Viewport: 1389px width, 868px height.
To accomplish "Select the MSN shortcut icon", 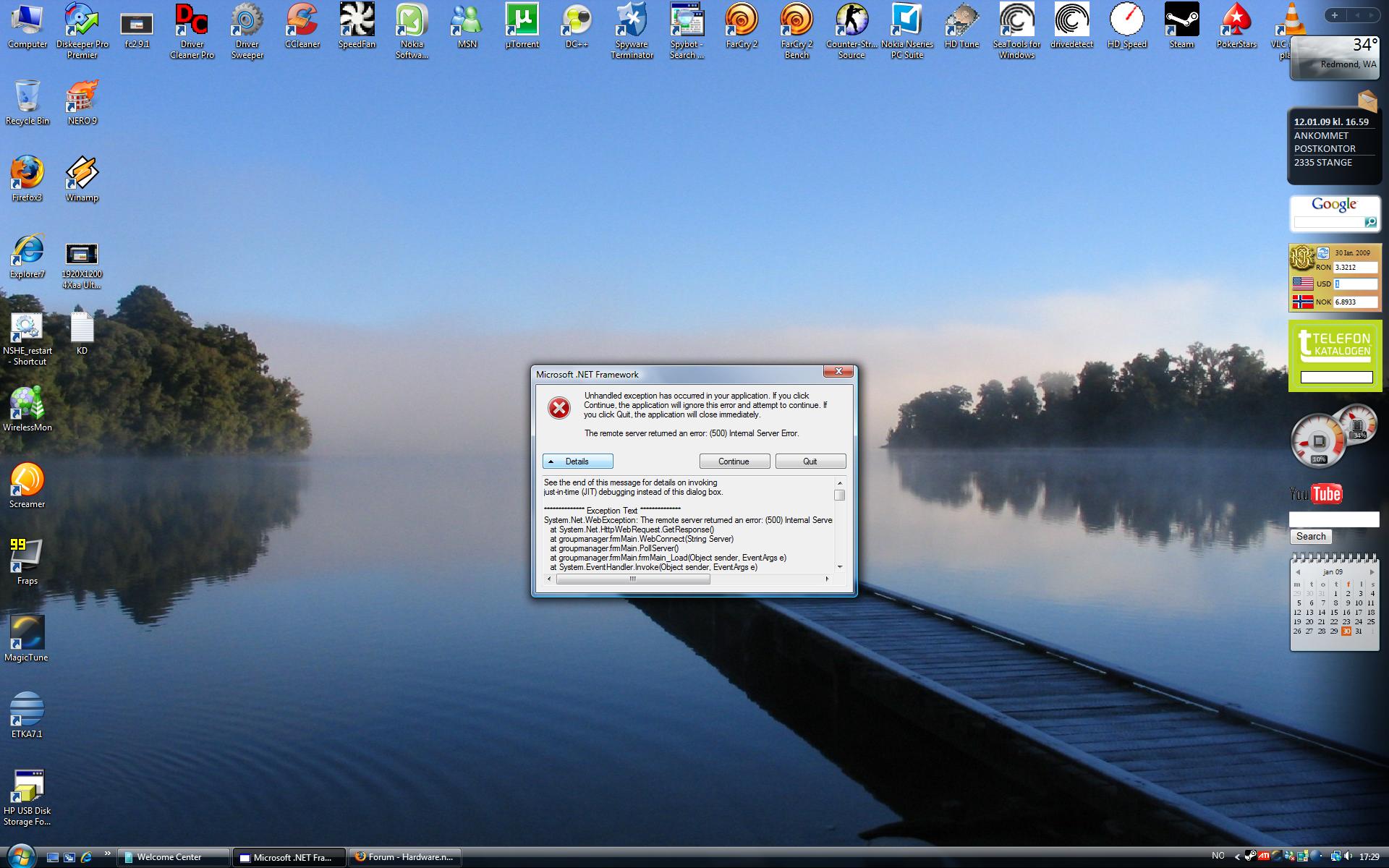I will pos(467,27).
